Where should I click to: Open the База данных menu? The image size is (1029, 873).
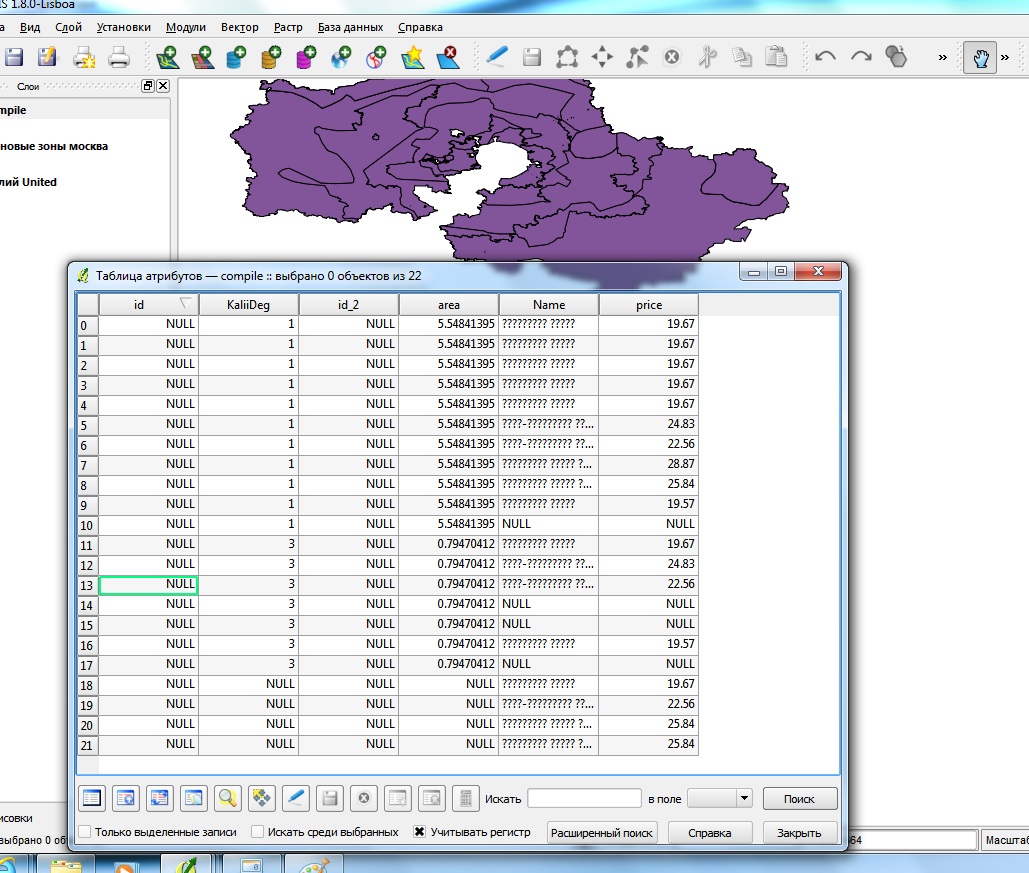(x=350, y=27)
